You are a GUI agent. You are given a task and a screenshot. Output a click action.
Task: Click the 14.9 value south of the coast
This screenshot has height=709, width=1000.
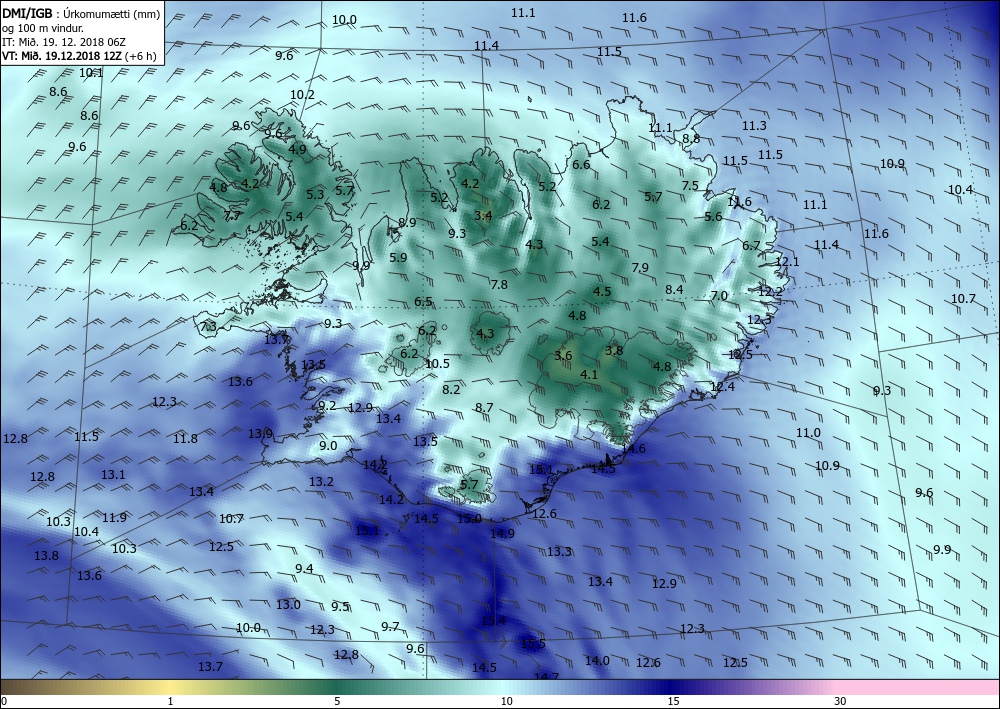click(x=502, y=534)
